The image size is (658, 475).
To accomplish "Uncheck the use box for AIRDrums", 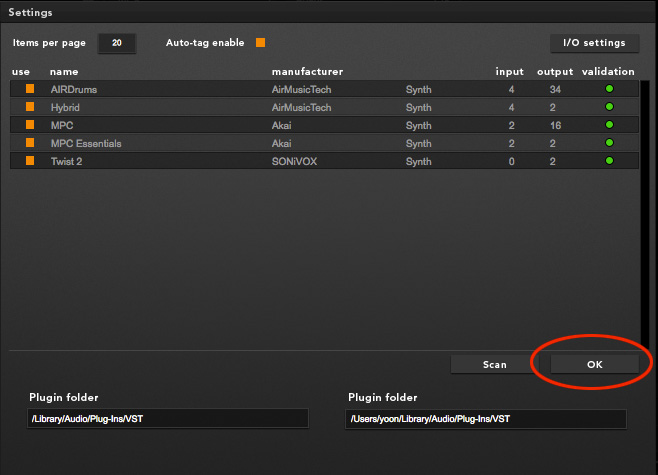I will pyautogui.click(x=30, y=89).
